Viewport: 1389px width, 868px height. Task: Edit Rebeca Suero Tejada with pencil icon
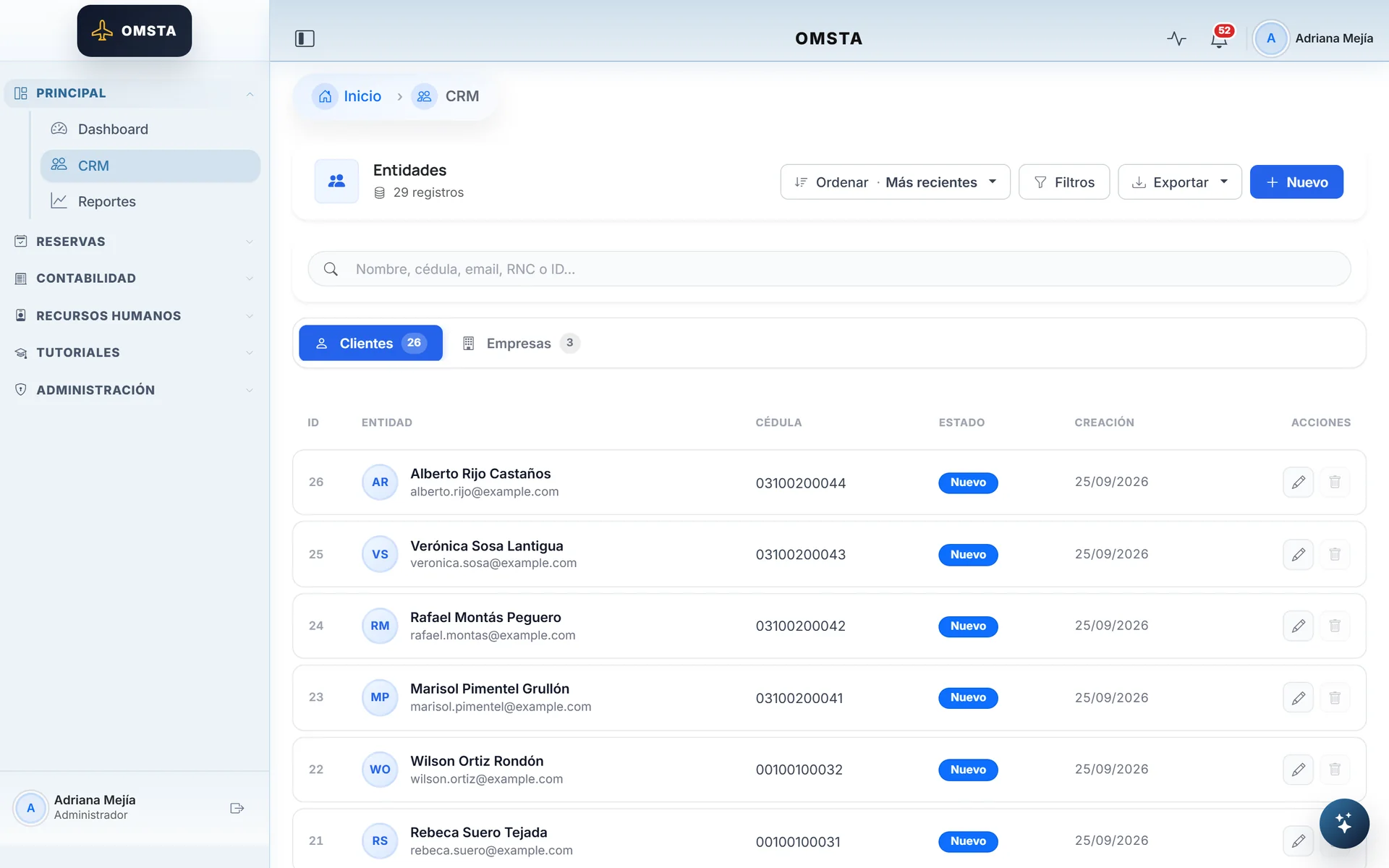pyautogui.click(x=1298, y=841)
